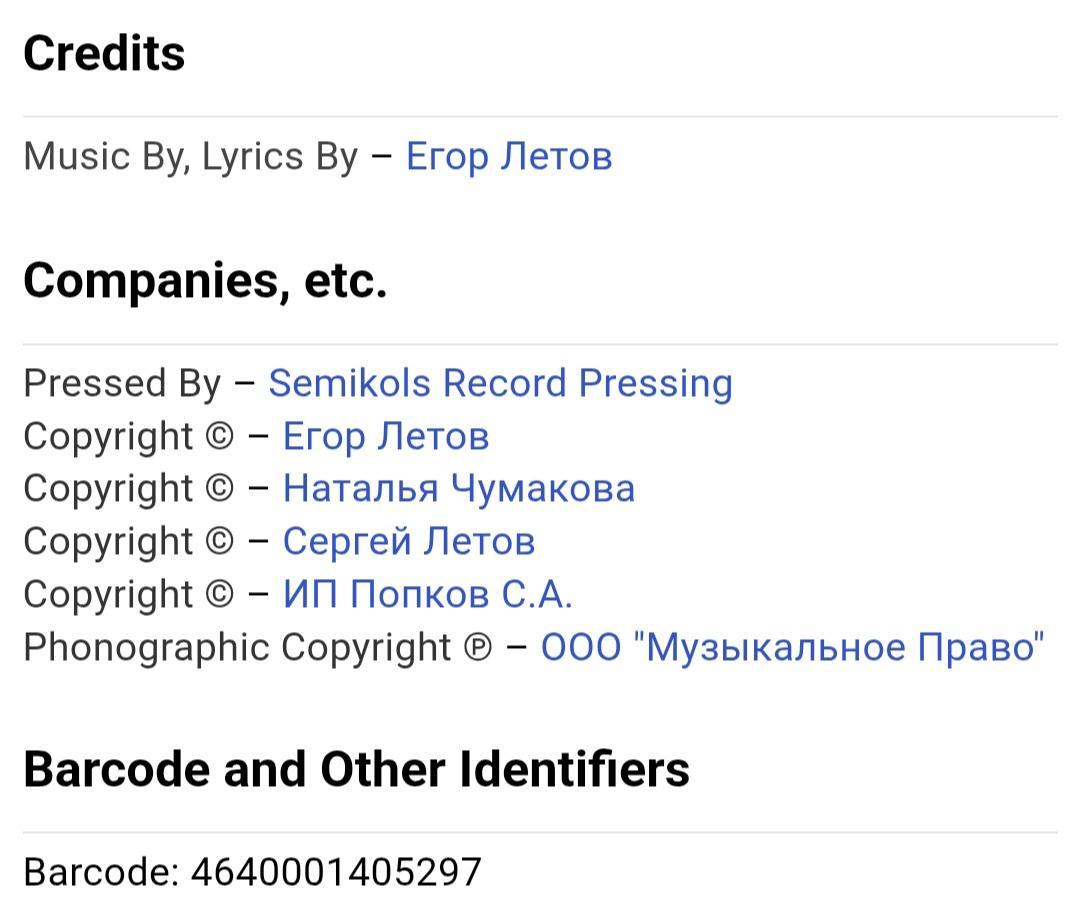The width and height of the screenshot is (1080, 921).
Task: Click the "Pressed By" label
Action: click(x=121, y=383)
